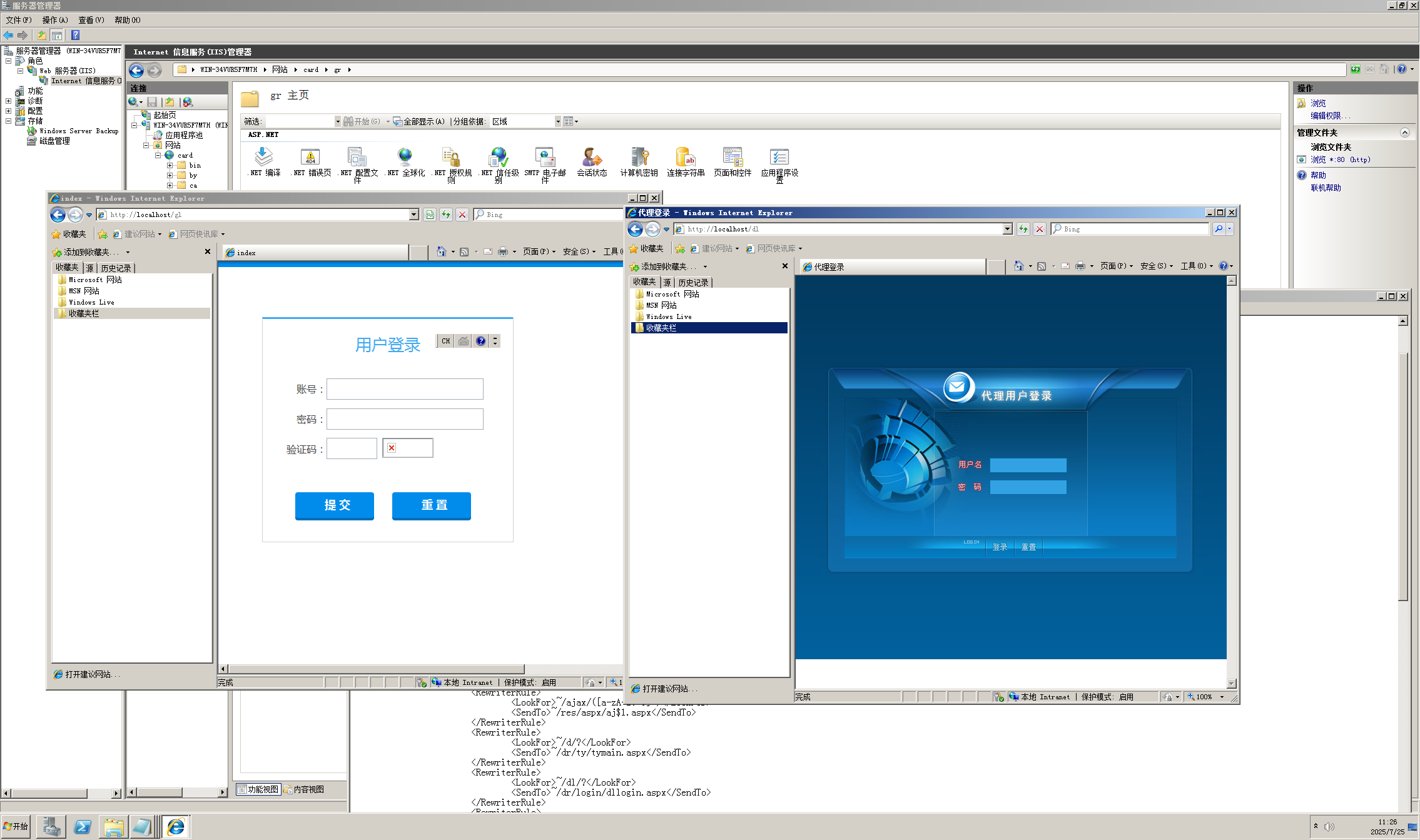The width and height of the screenshot is (1420, 840).
Task: Click the 账号 input field
Action: pos(405,389)
